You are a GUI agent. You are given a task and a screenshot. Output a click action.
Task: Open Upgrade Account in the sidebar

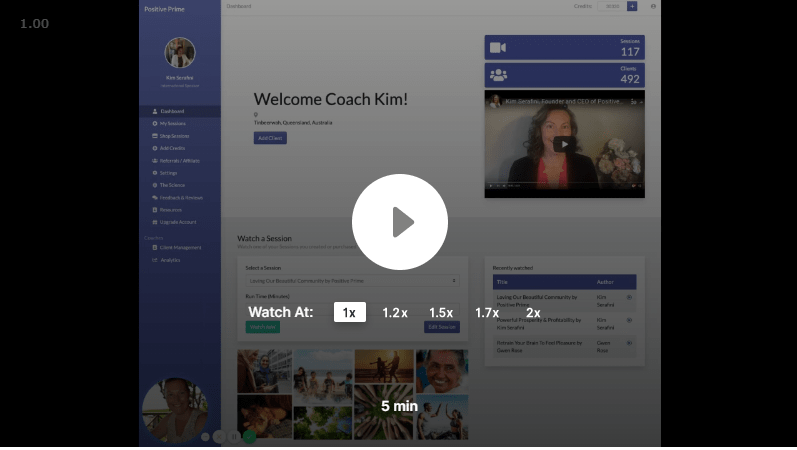(x=180, y=222)
